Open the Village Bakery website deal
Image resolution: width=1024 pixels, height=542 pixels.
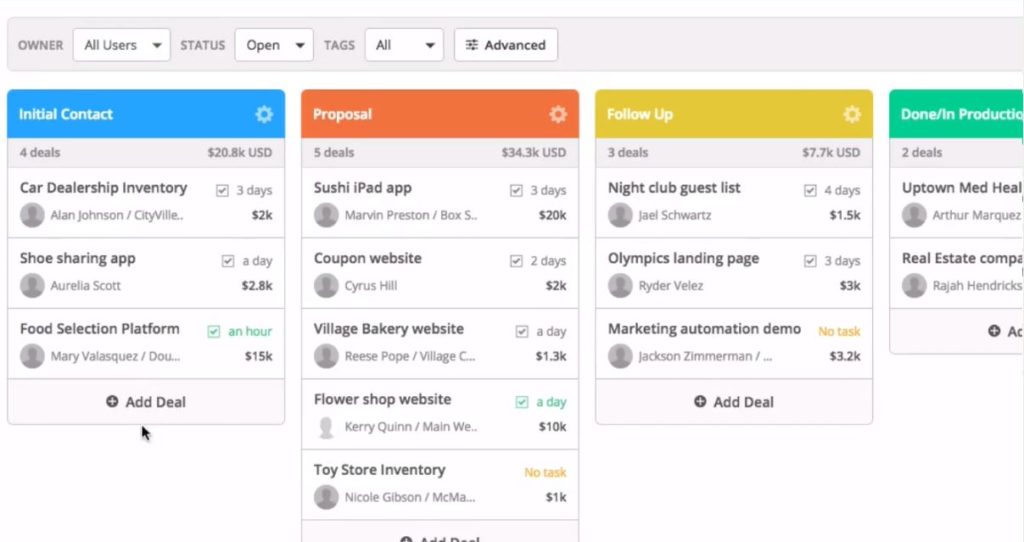click(389, 329)
